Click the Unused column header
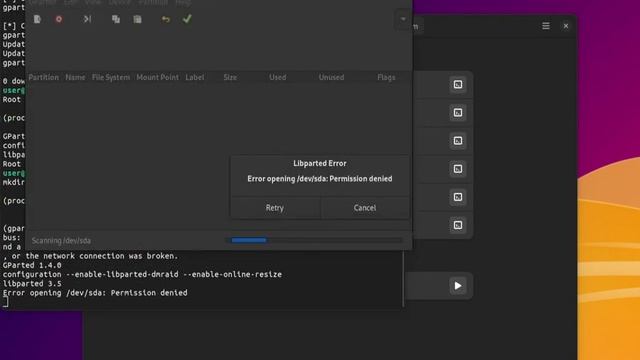Image resolution: width=640 pixels, height=360 pixels. (331, 77)
